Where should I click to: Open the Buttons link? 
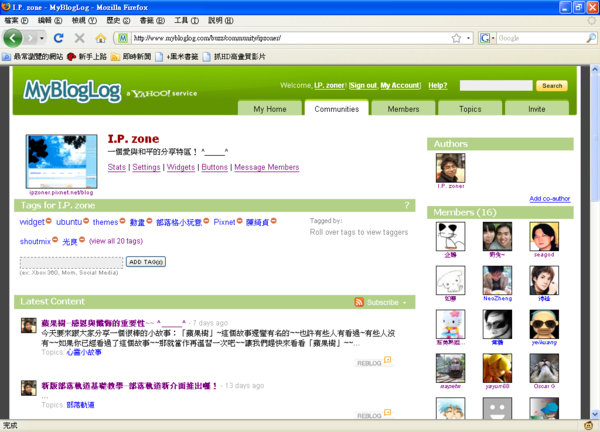click(214, 167)
